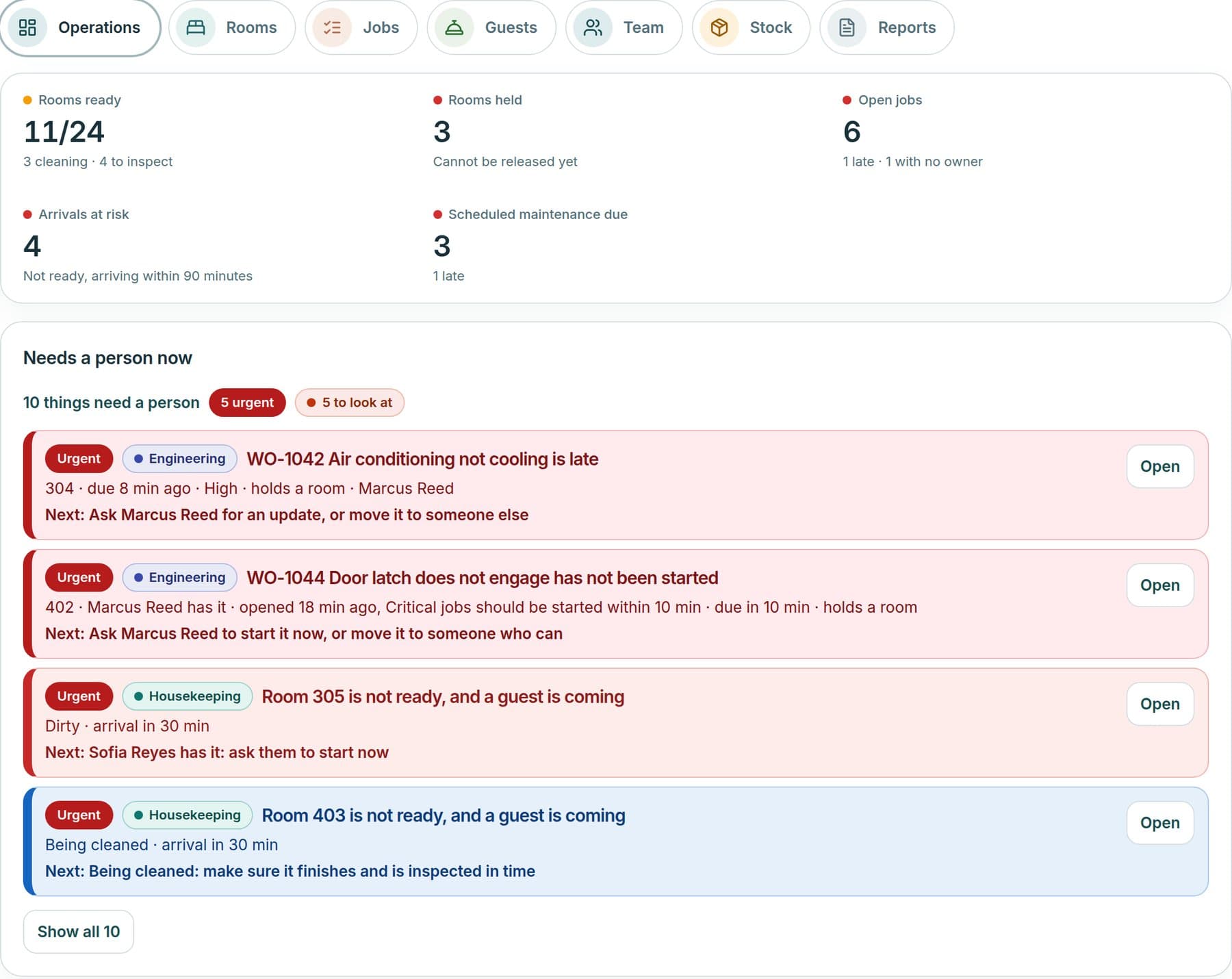Click the Rooms bed icon
The width and height of the screenshot is (1232, 979).
click(196, 27)
